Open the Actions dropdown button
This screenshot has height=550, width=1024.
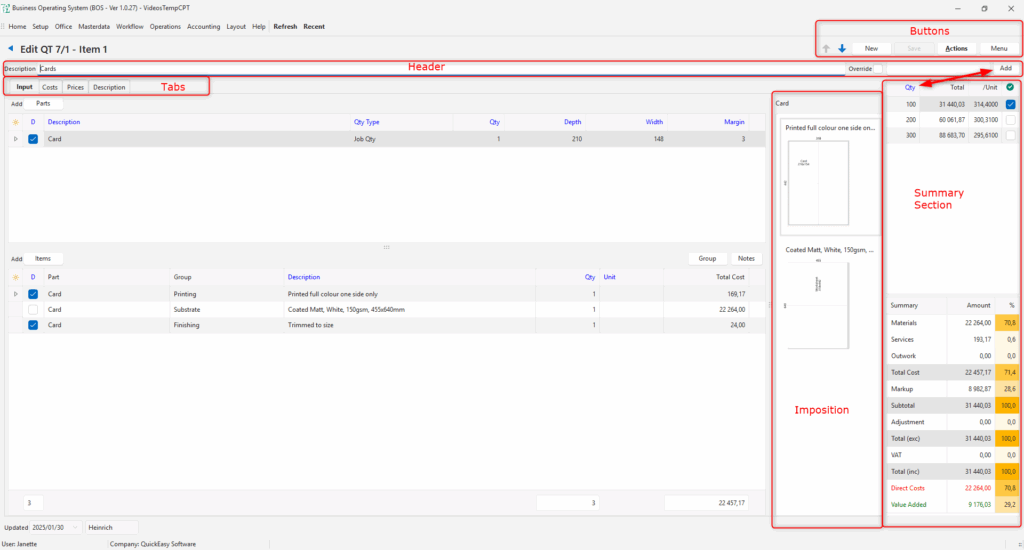(x=956, y=48)
